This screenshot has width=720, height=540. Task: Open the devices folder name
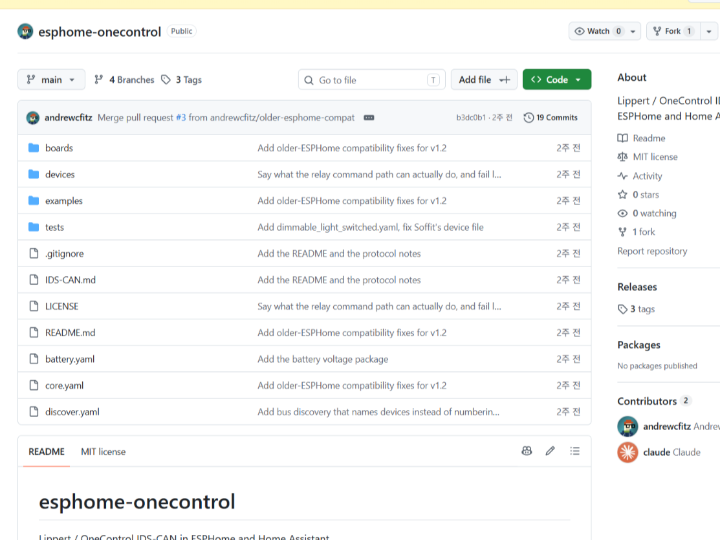pos(60,174)
